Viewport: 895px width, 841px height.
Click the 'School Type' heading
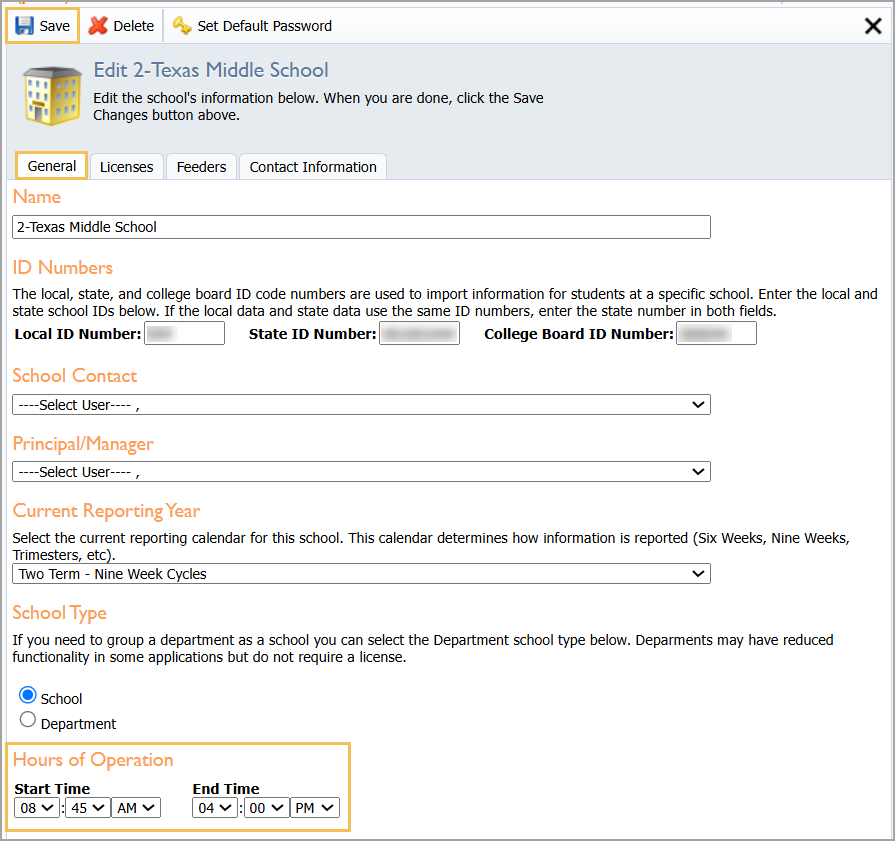59,613
